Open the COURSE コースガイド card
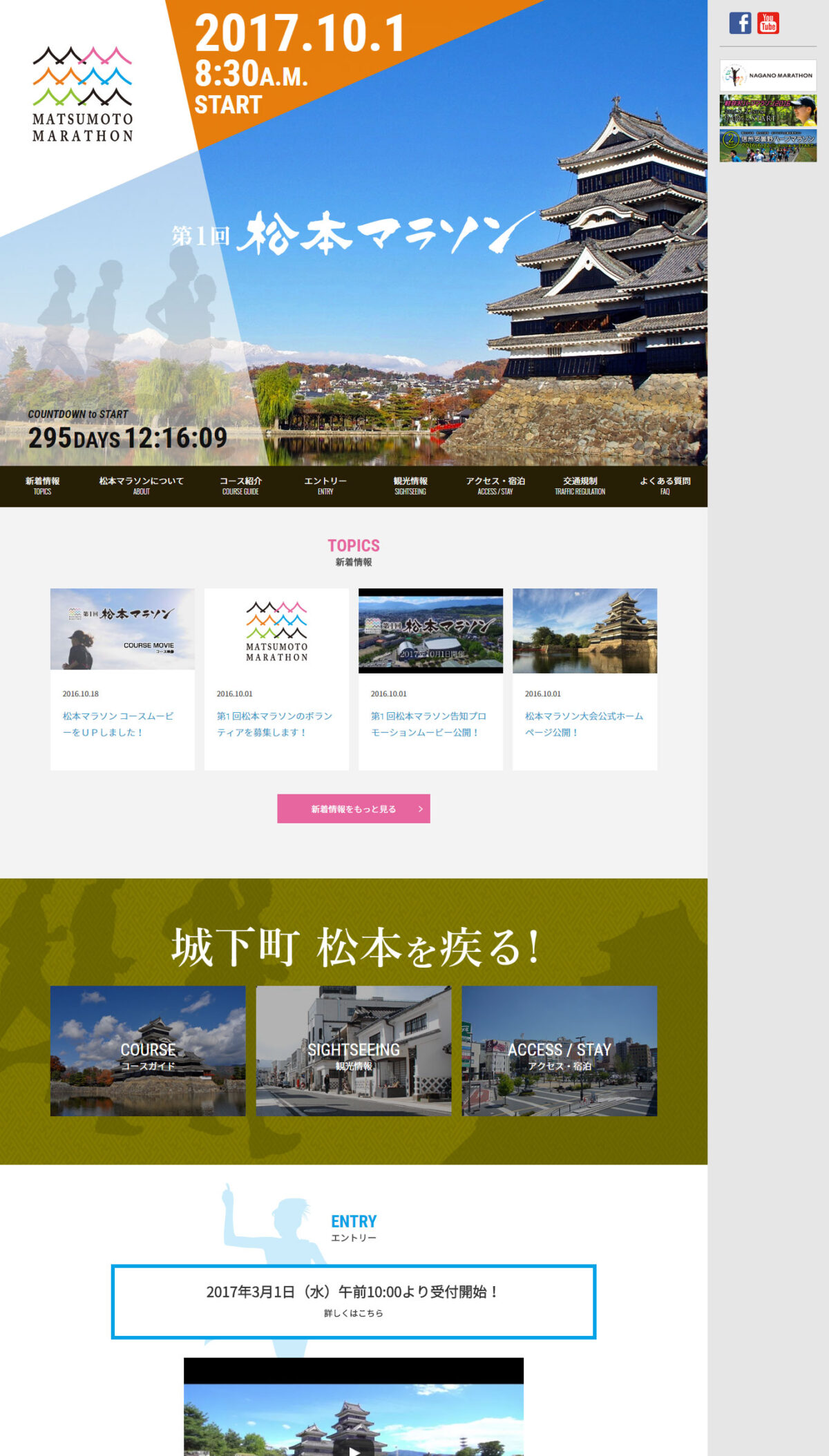The height and width of the screenshot is (1456, 829). point(148,1051)
